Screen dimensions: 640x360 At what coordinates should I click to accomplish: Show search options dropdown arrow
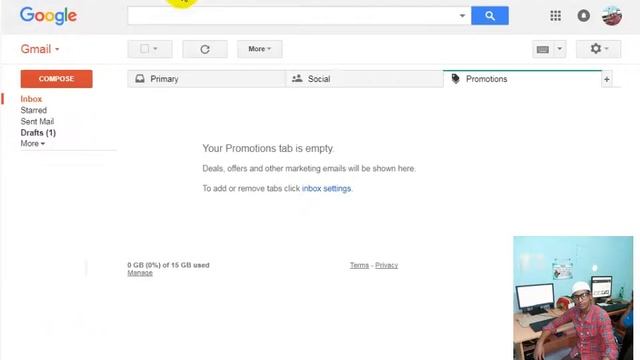tap(462, 16)
